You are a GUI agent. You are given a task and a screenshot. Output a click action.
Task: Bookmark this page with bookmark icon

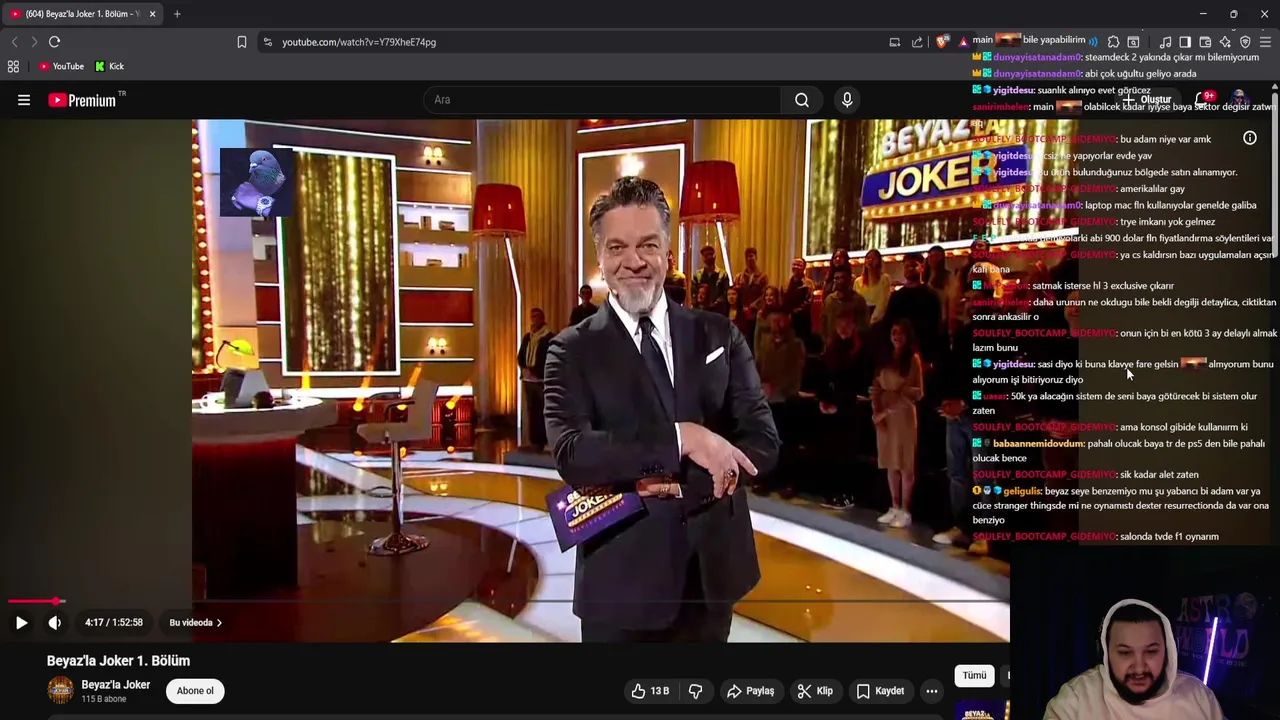[x=242, y=42]
